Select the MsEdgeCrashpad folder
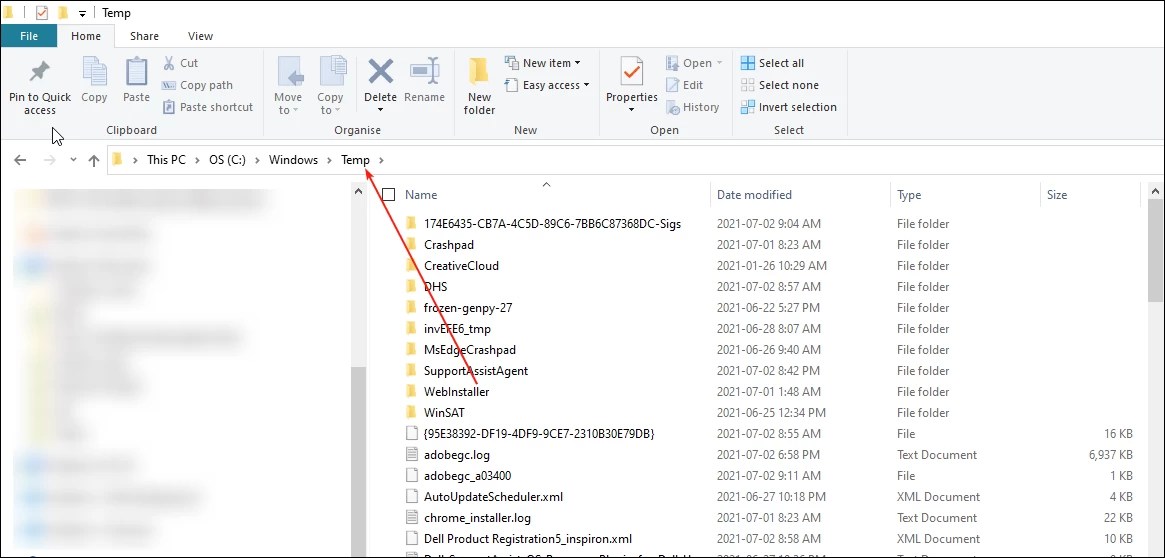Image resolution: width=1165 pixels, height=558 pixels. [x=470, y=349]
